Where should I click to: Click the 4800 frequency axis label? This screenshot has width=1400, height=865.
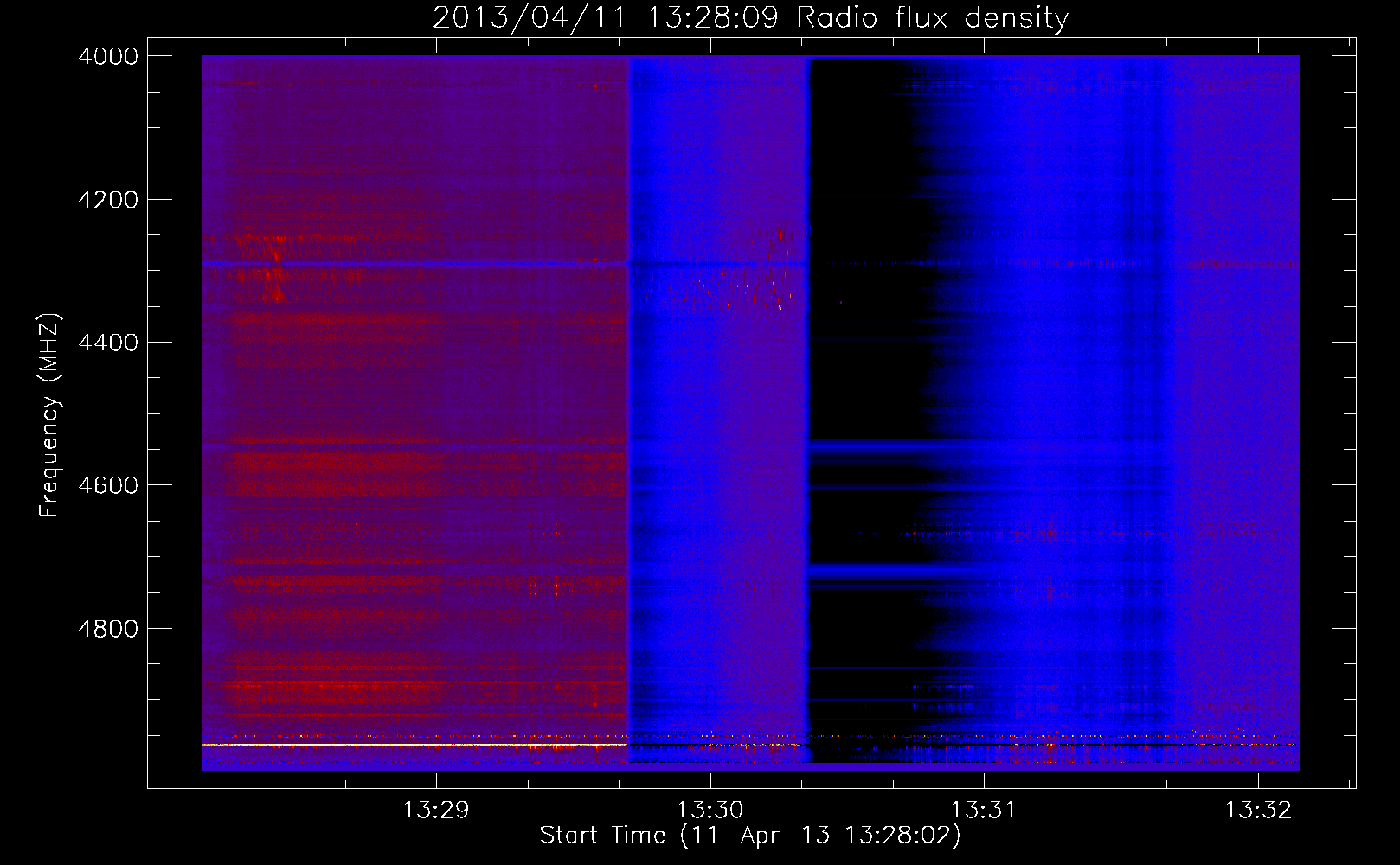tap(108, 628)
